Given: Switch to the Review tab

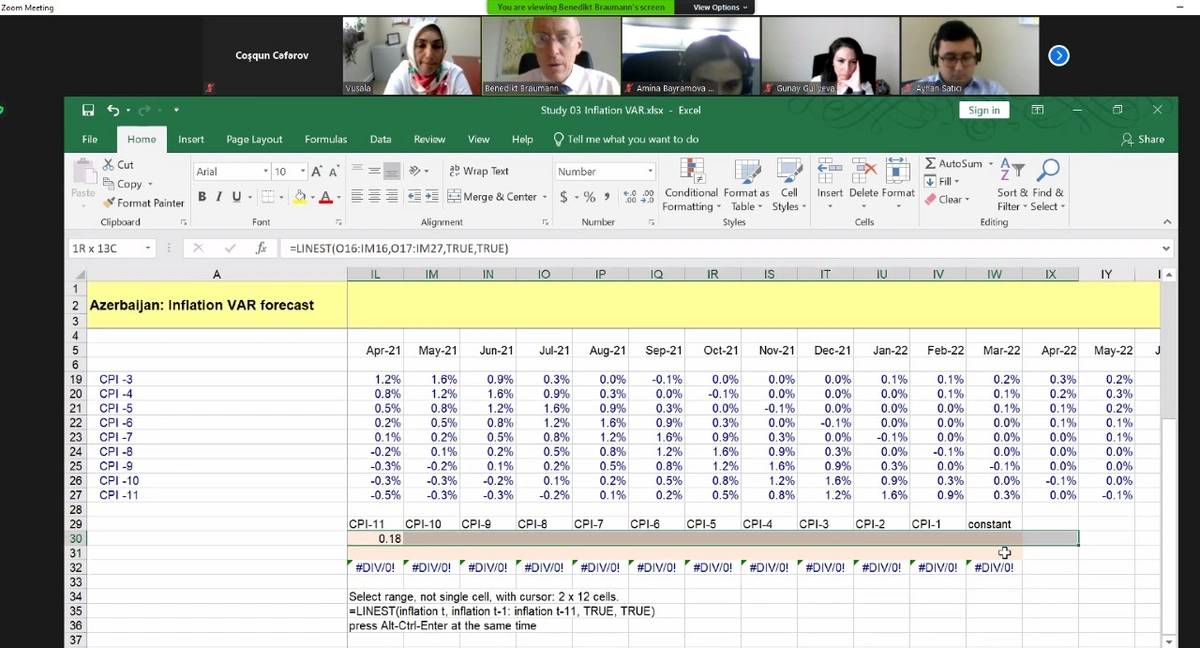Looking at the screenshot, I should [x=429, y=139].
